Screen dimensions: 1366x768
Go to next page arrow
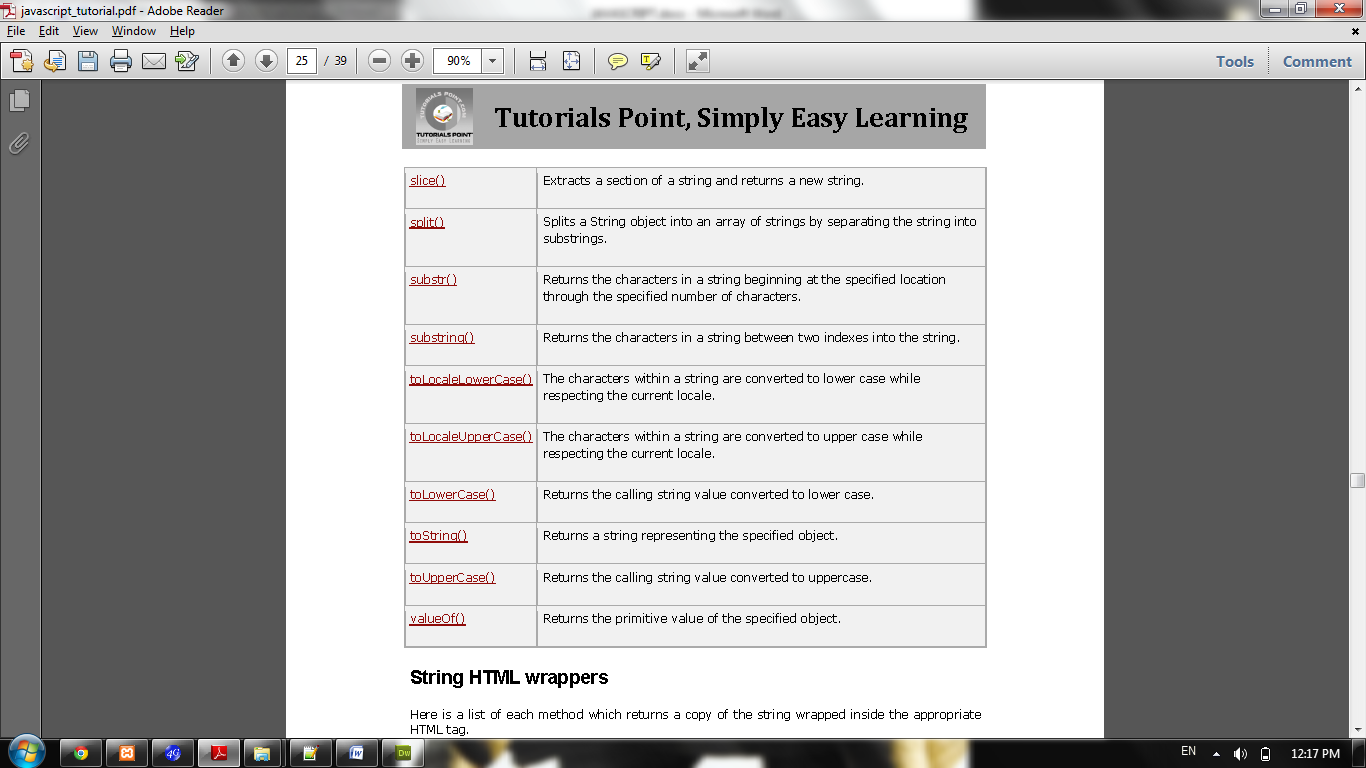pos(266,61)
